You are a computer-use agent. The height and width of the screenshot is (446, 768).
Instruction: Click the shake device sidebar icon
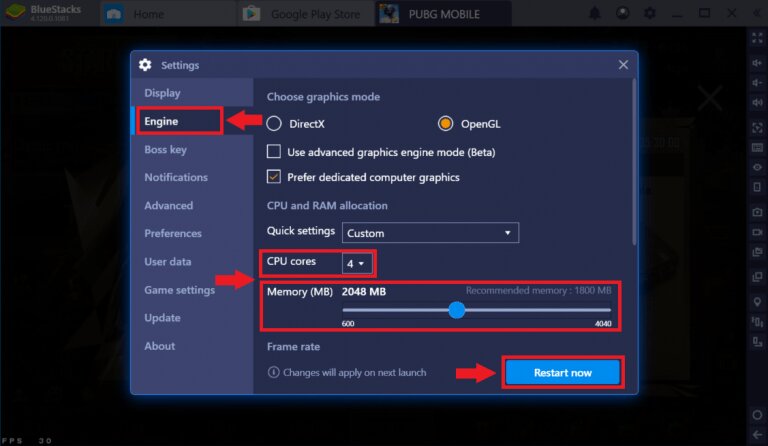[757, 322]
